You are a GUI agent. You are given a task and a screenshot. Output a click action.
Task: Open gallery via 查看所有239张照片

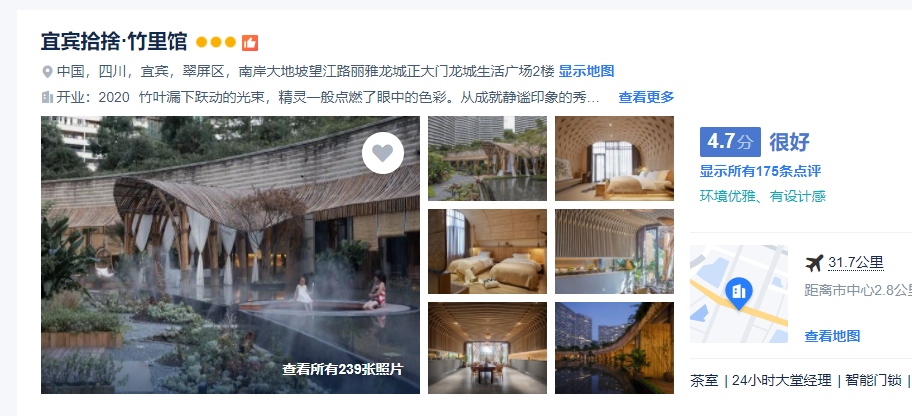pos(343,369)
